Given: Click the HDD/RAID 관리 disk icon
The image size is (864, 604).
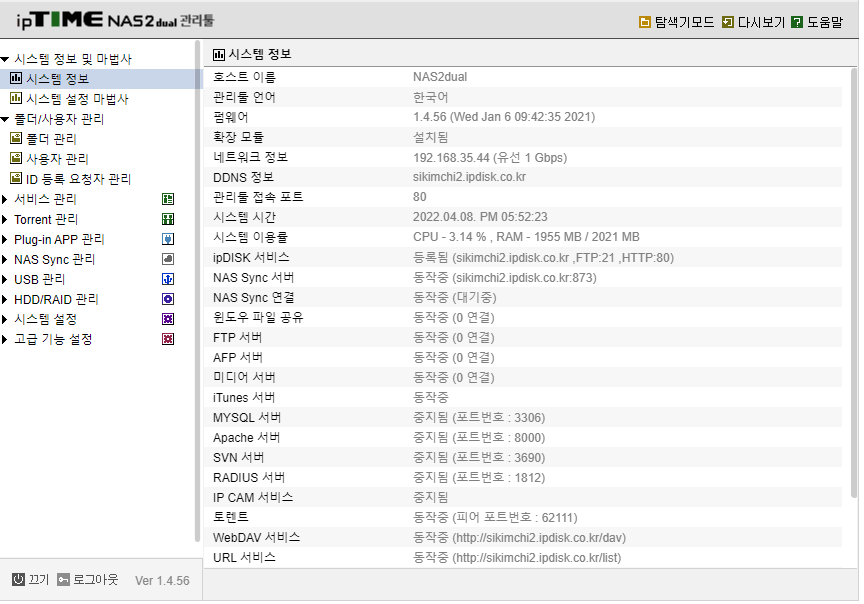Looking at the screenshot, I should (x=168, y=299).
